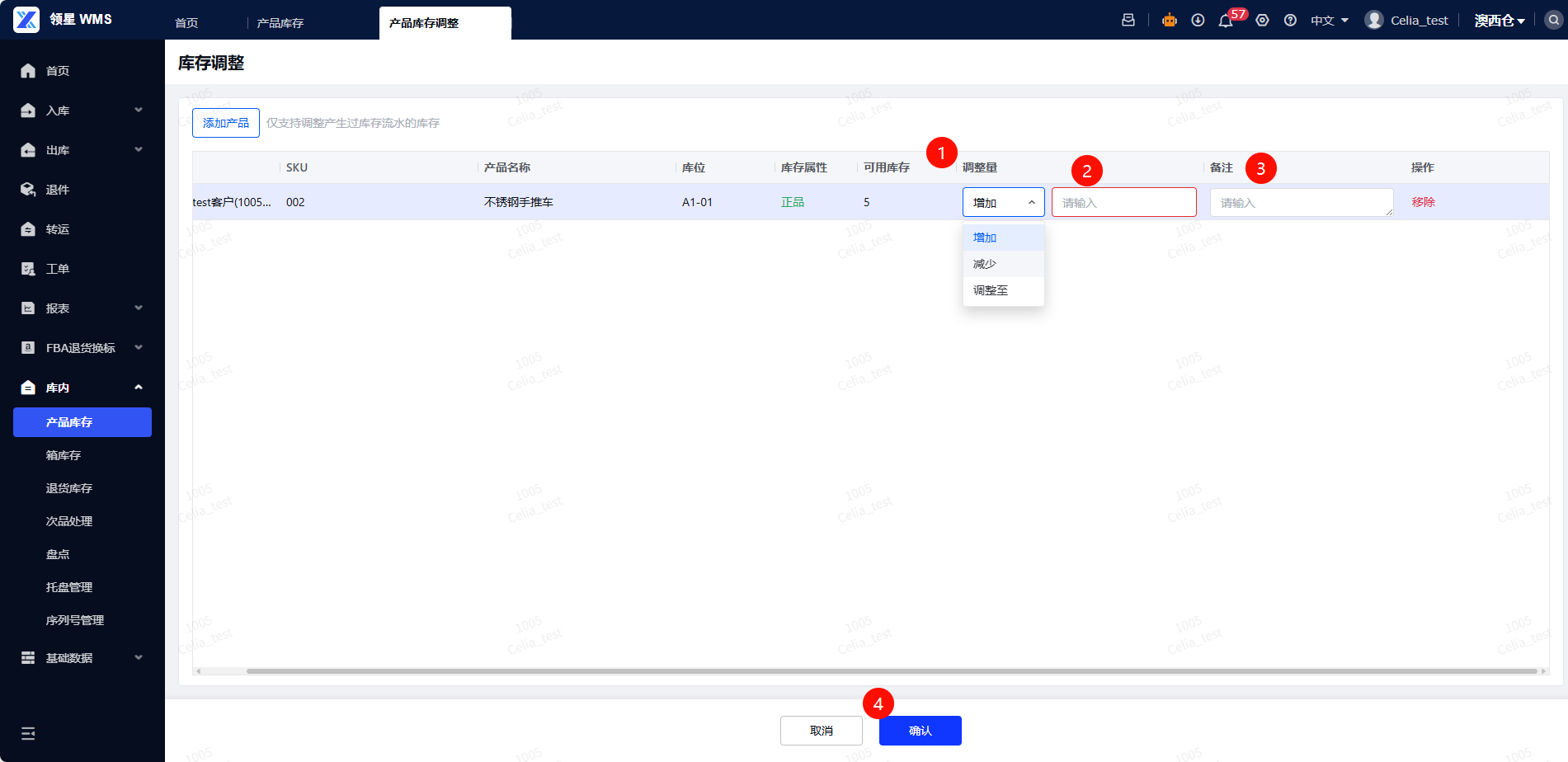Open the help question mark icon
The width and height of the screenshot is (1568, 762).
coord(1290,20)
